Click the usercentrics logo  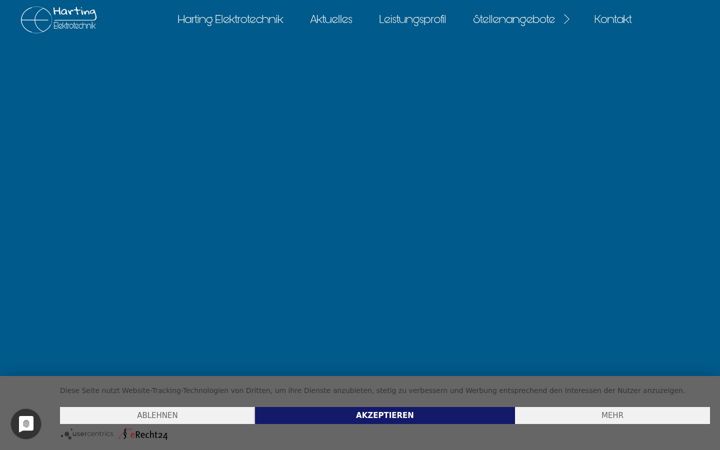pos(87,434)
